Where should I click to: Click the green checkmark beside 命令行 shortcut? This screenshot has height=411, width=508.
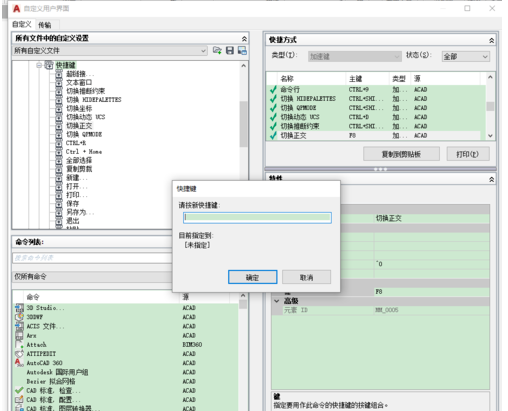click(273, 89)
